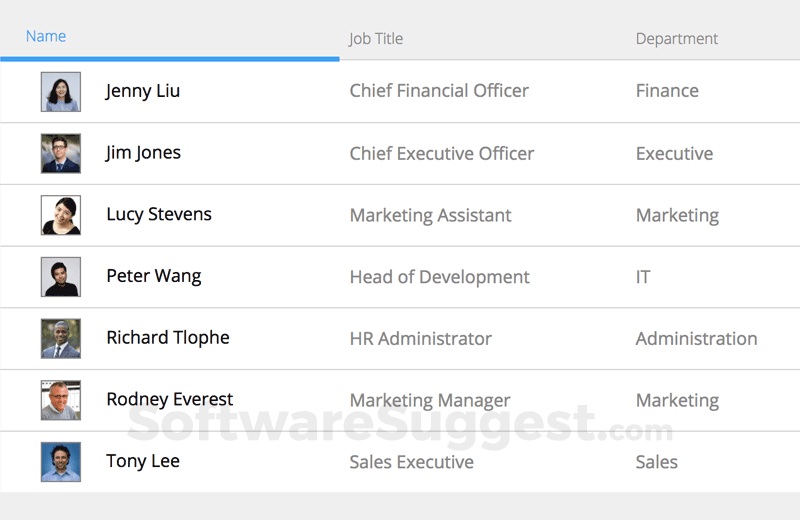
Task: Sort by the Name column header
Action: 46,36
